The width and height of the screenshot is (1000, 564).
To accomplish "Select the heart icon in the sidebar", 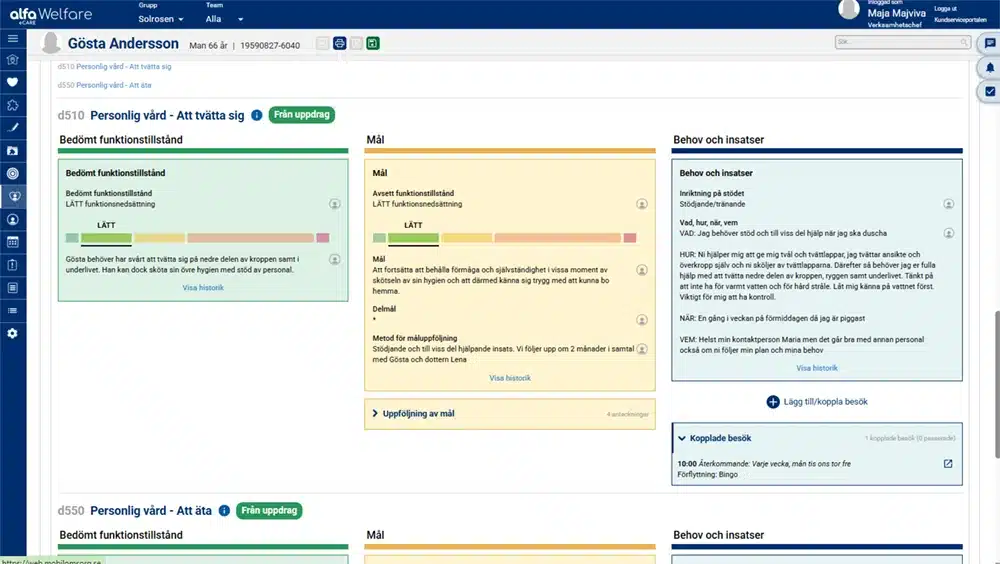I will pyautogui.click(x=13, y=82).
